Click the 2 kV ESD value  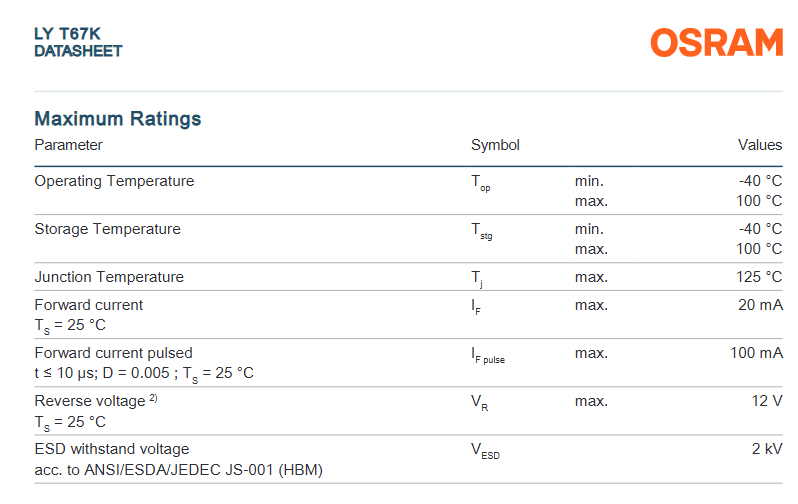coord(767,449)
